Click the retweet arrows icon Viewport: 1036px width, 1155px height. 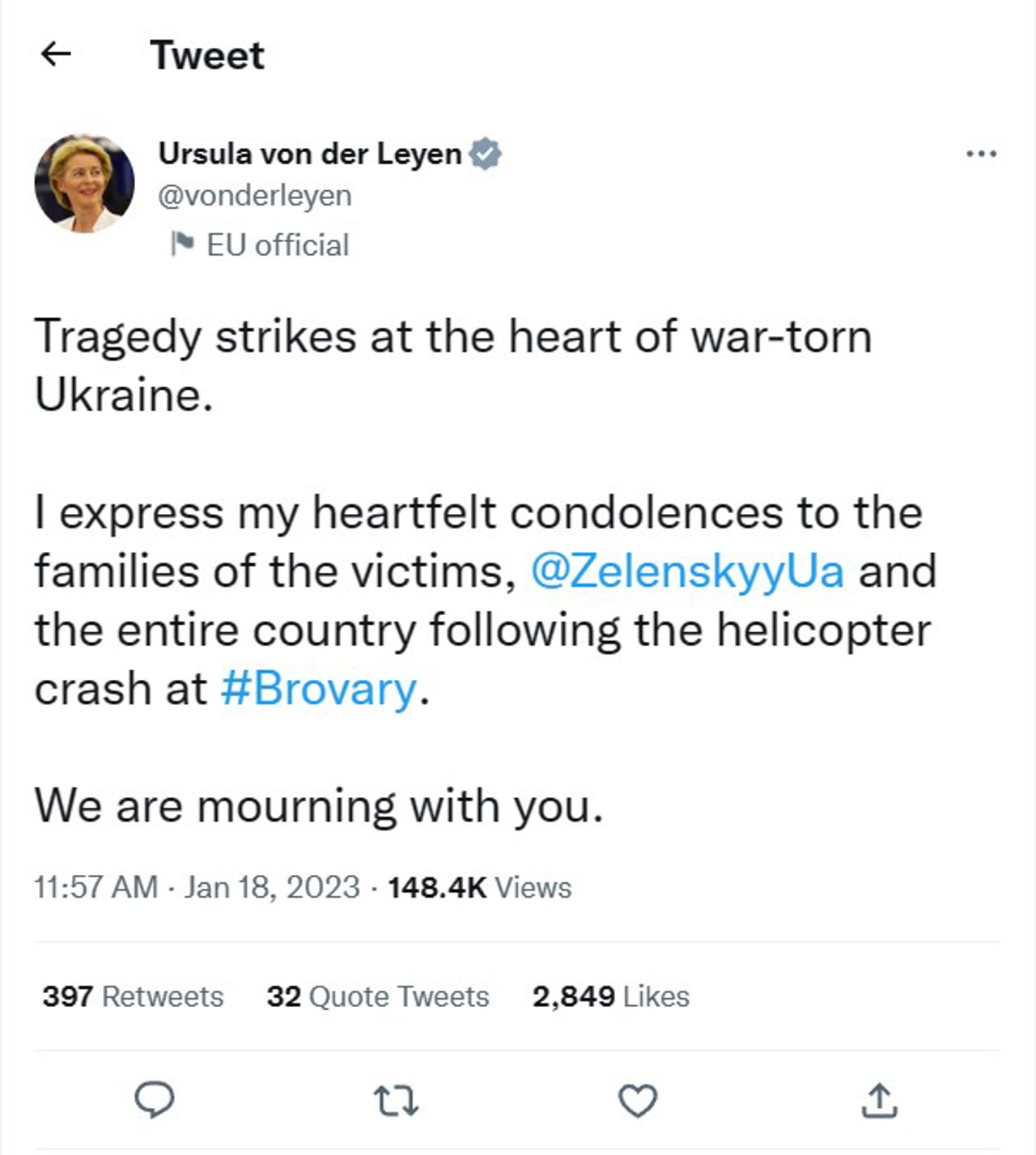tap(396, 1101)
